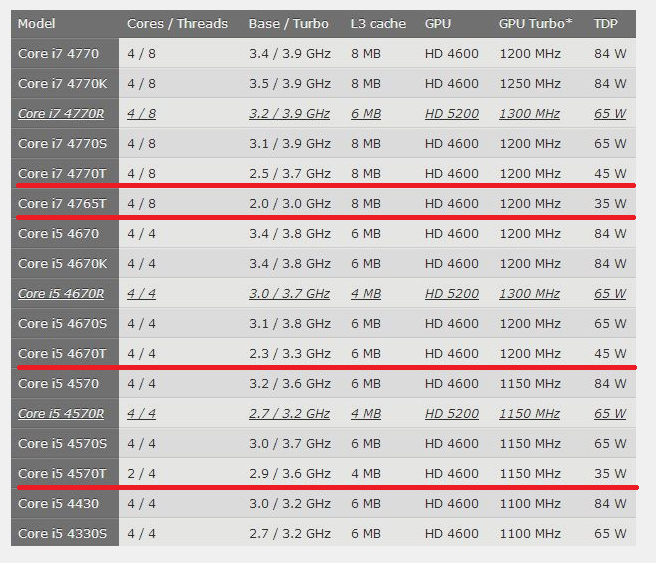Click 3.1 / 3.9 GHz in 4770S row
The width and height of the screenshot is (656, 570).
290,144
